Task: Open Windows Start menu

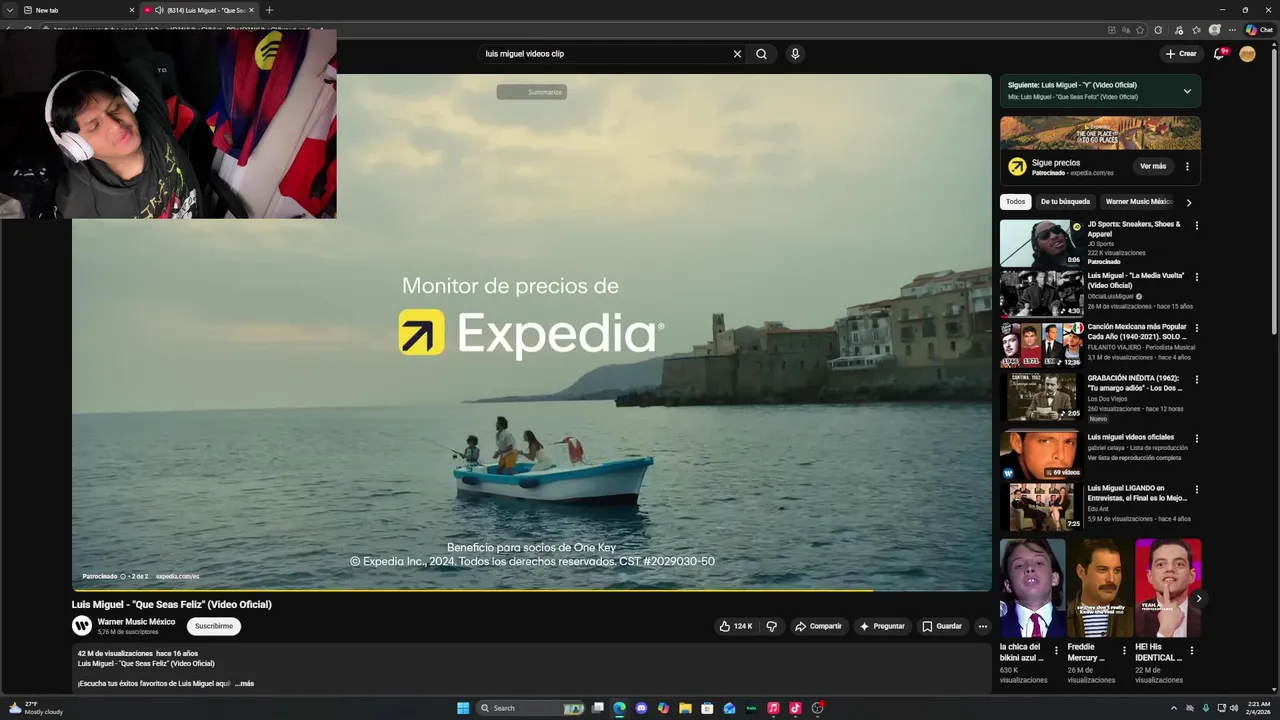Action: point(463,708)
